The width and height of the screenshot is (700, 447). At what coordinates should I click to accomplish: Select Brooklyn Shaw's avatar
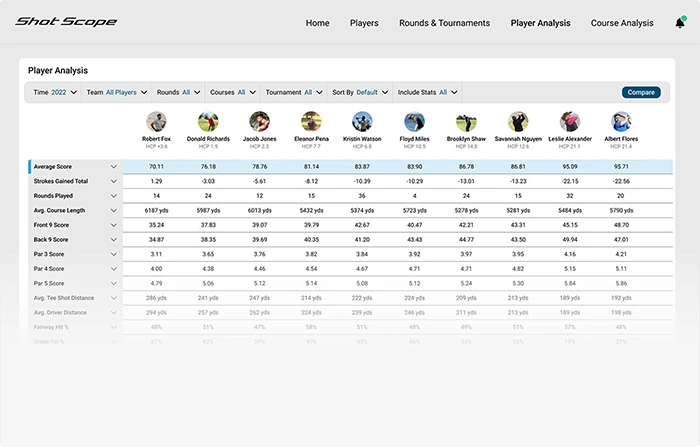(x=466, y=121)
